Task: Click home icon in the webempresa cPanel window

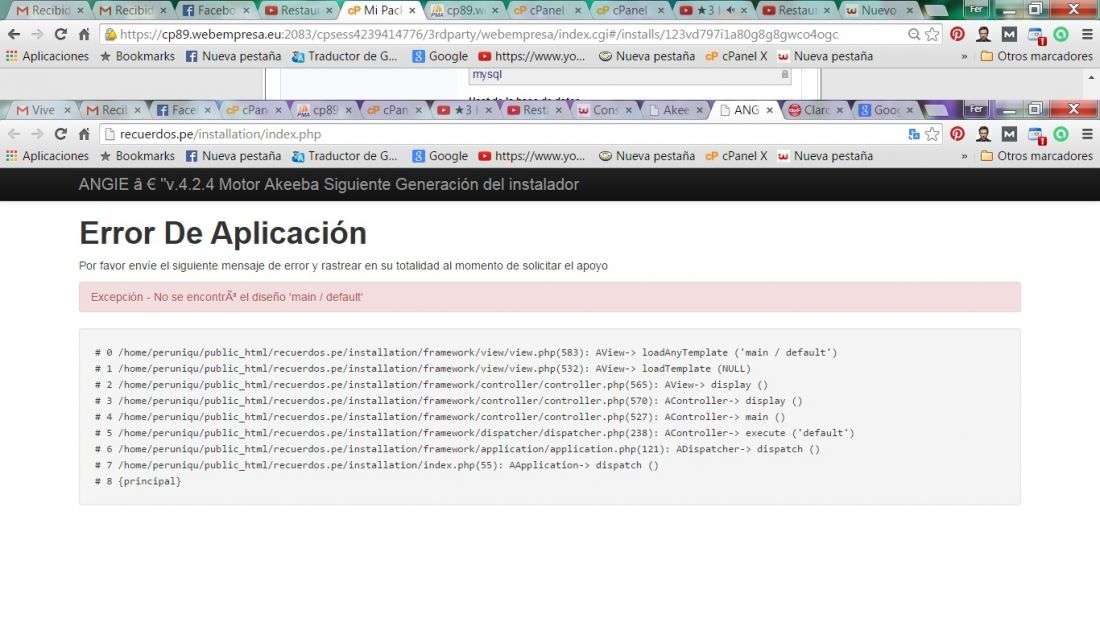Action: (84, 34)
